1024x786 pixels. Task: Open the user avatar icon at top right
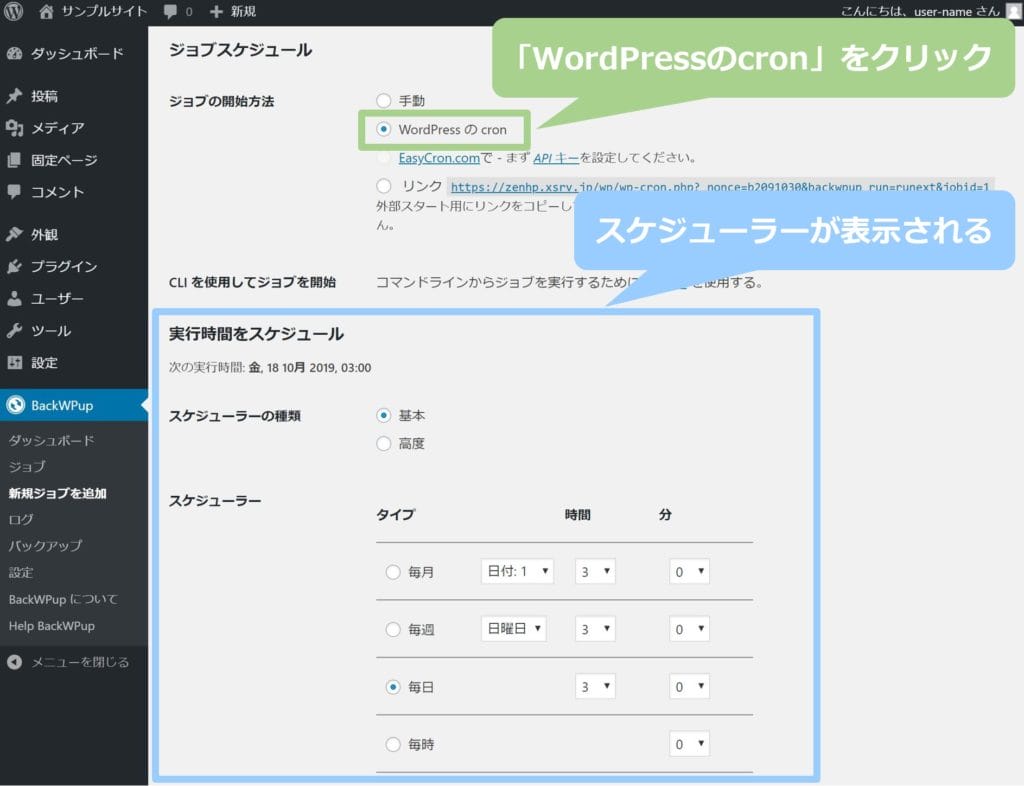point(1012,11)
